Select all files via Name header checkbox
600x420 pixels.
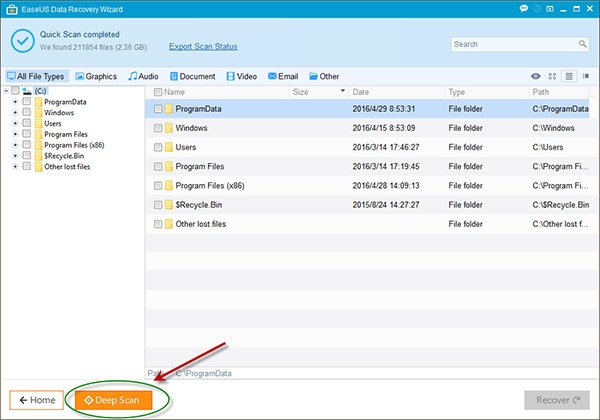tap(157, 91)
